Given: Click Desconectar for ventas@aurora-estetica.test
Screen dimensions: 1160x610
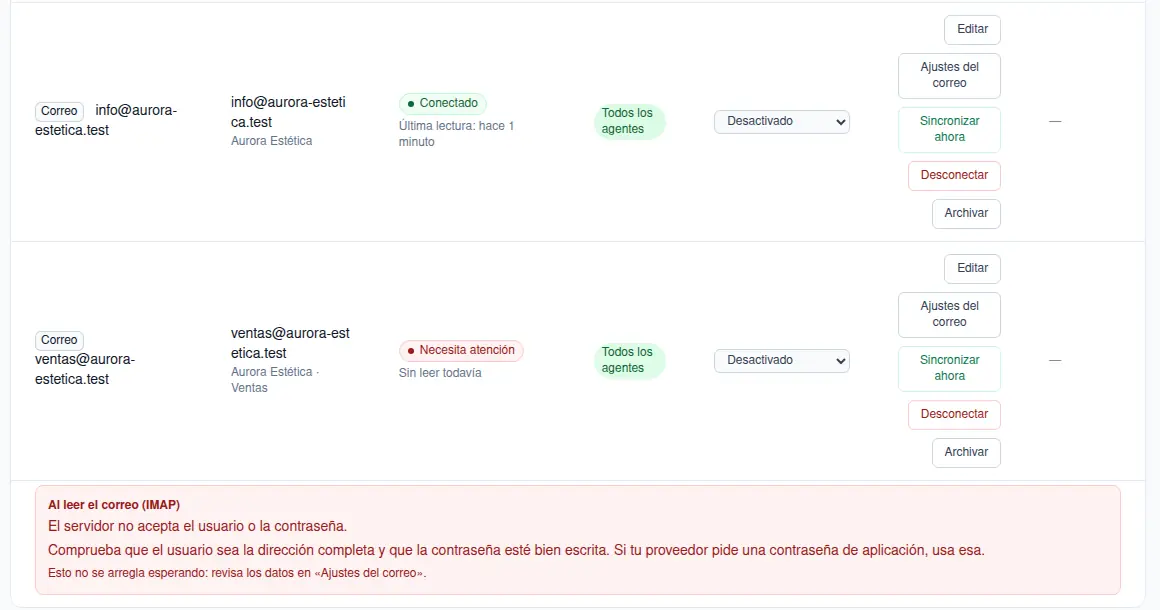Looking at the screenshot, I should coord(954,414).
